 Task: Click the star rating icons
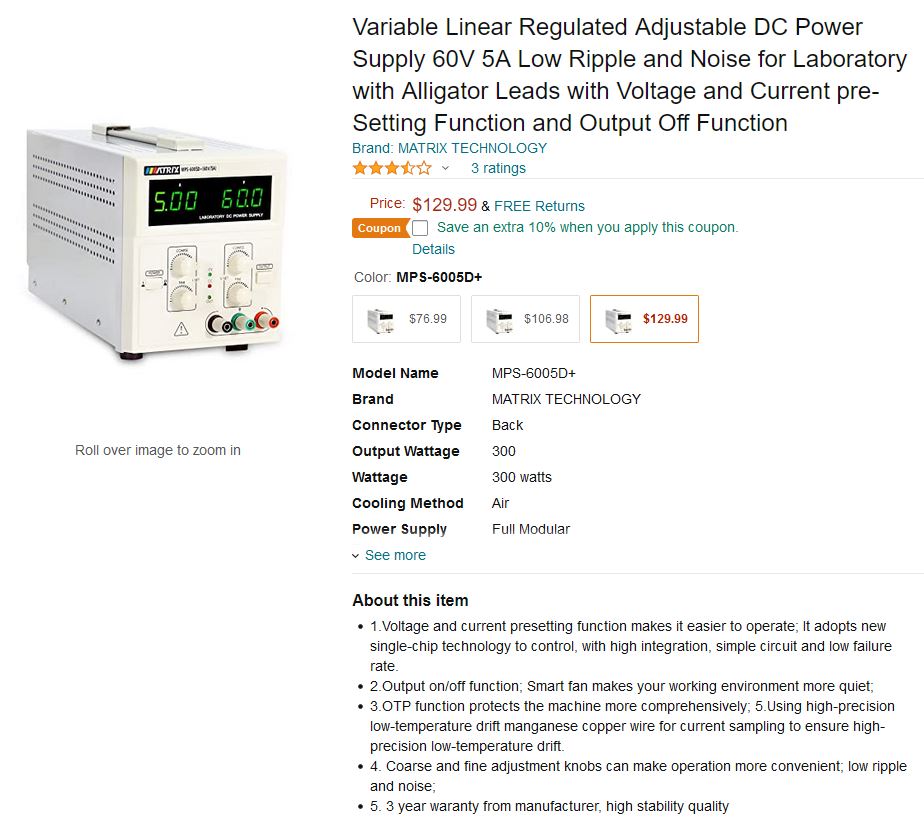pyautogui.click(x=392, y=168)
